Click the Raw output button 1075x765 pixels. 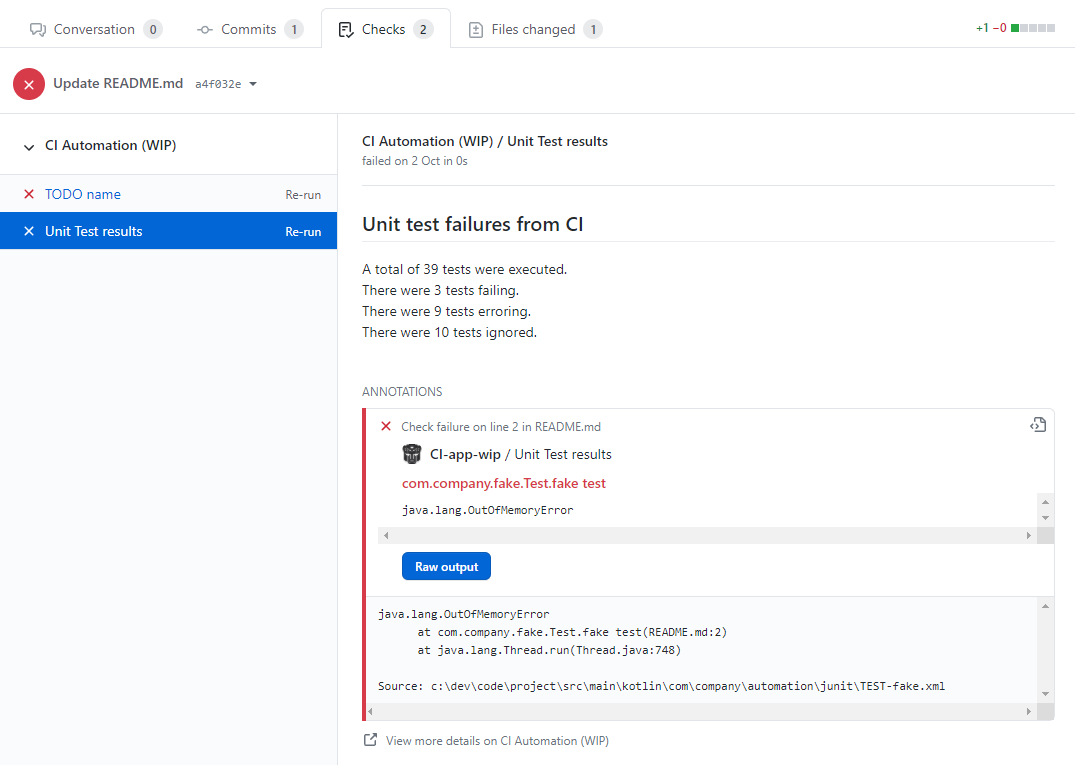[x=446, y=566]
